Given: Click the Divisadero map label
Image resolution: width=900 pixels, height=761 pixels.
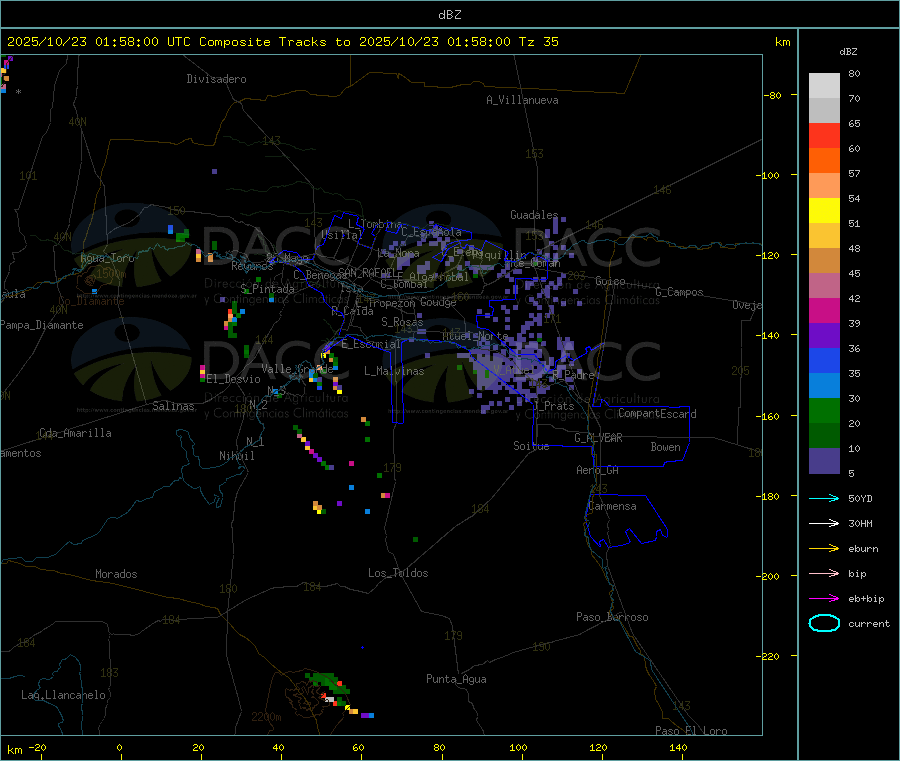Looking at the screenshot, I should [x=216, y=79].
